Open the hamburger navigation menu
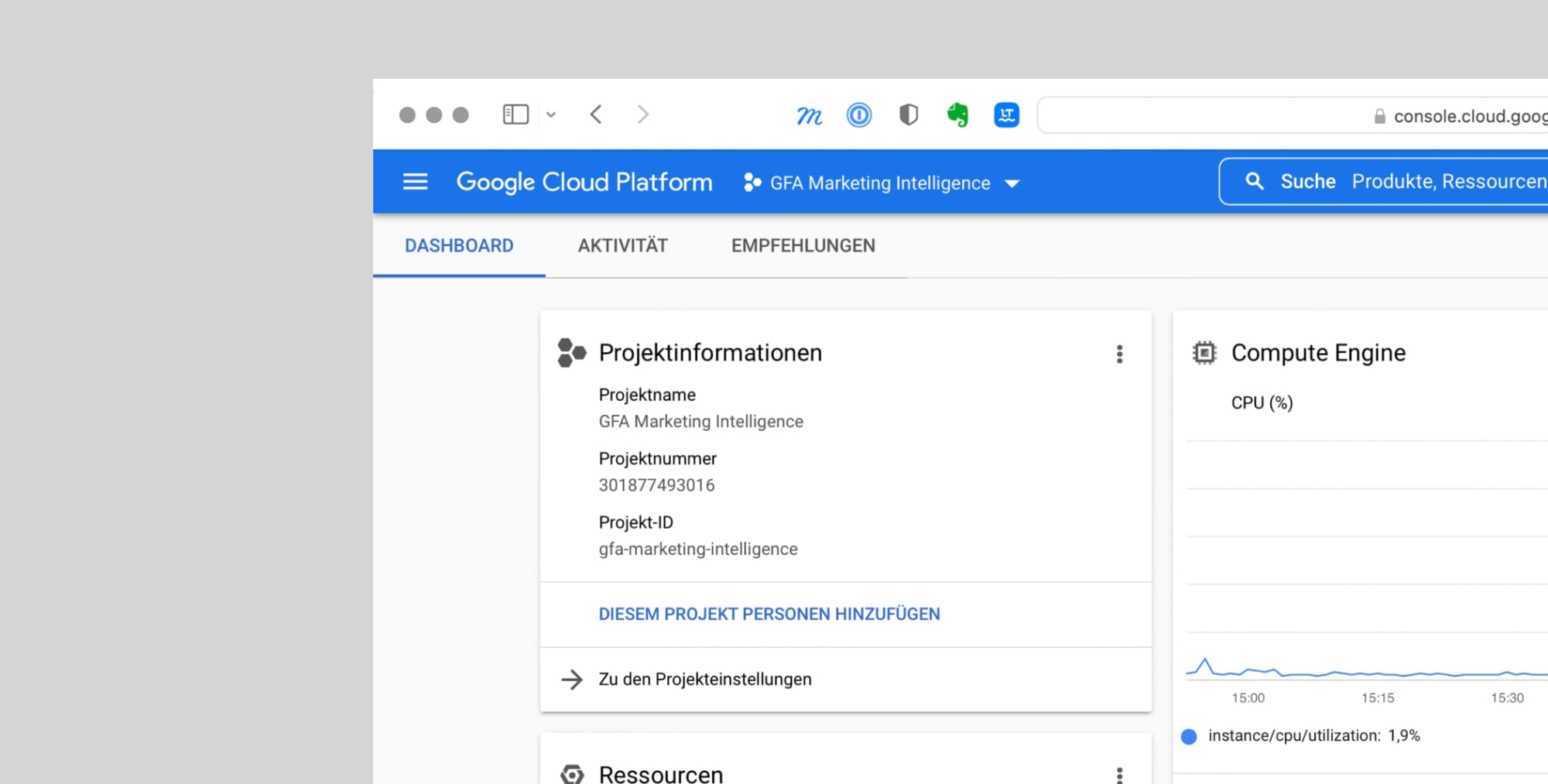Screen dimensions: 1548x784 point(415,182)
